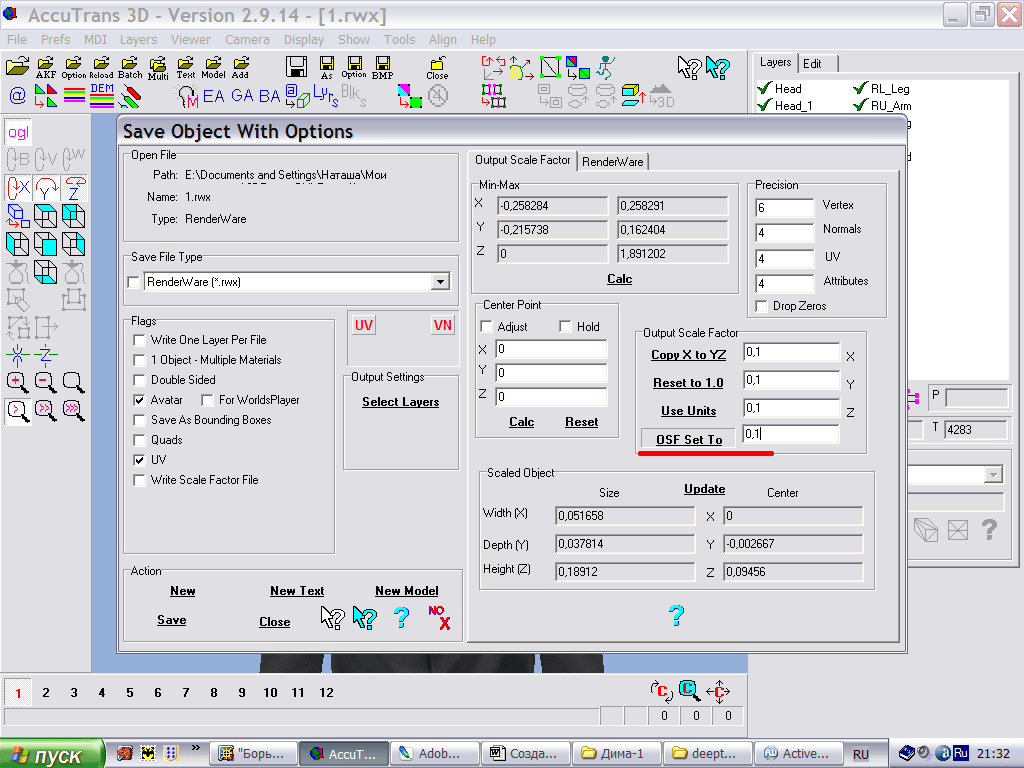
Task: Switch to the RenderWare tab
Action: pos(613,162)
